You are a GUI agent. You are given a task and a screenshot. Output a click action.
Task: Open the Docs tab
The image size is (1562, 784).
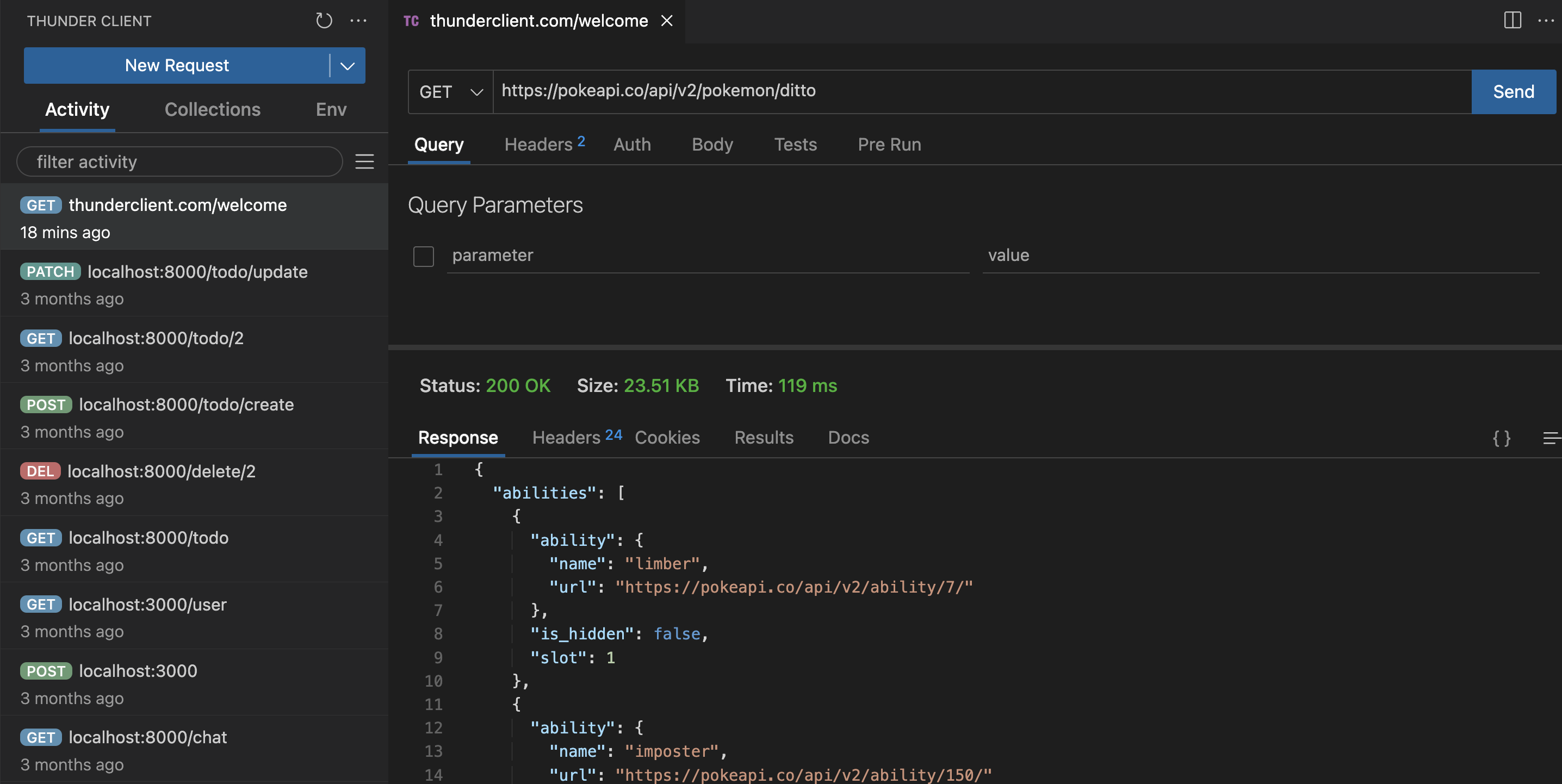point(848,438)
